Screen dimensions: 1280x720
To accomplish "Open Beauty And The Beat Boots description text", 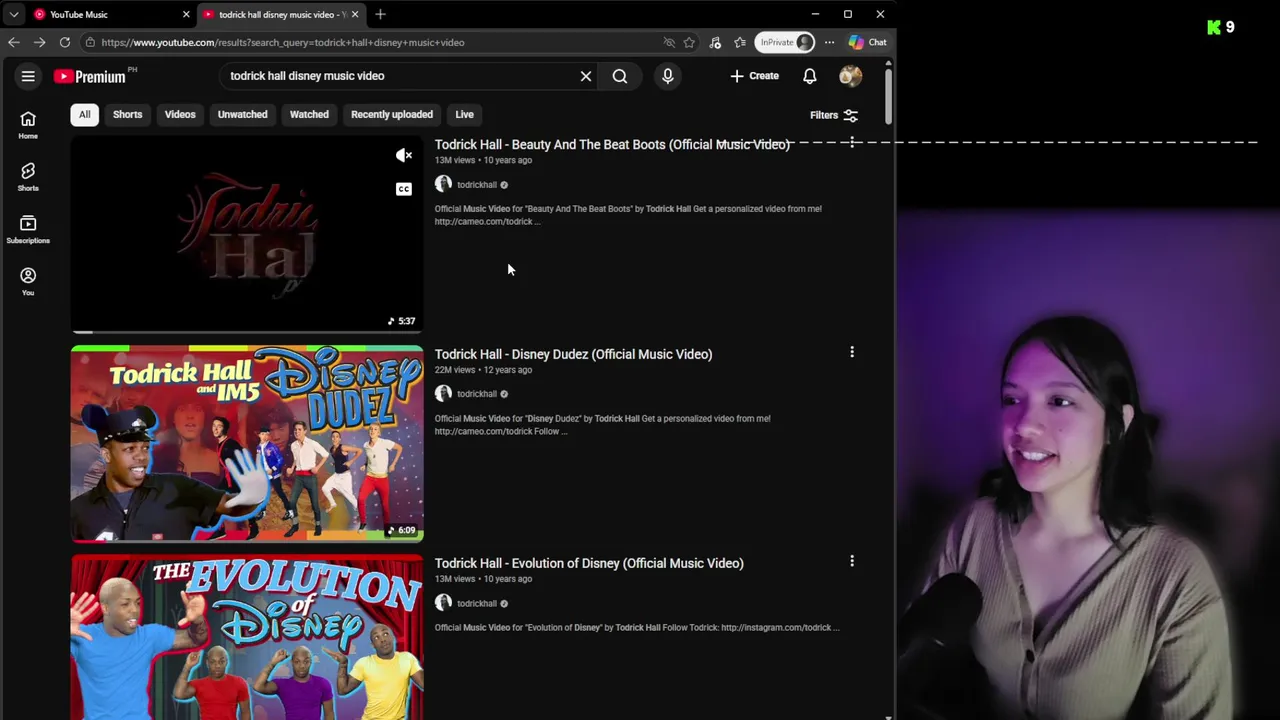I will click(628, 215).
